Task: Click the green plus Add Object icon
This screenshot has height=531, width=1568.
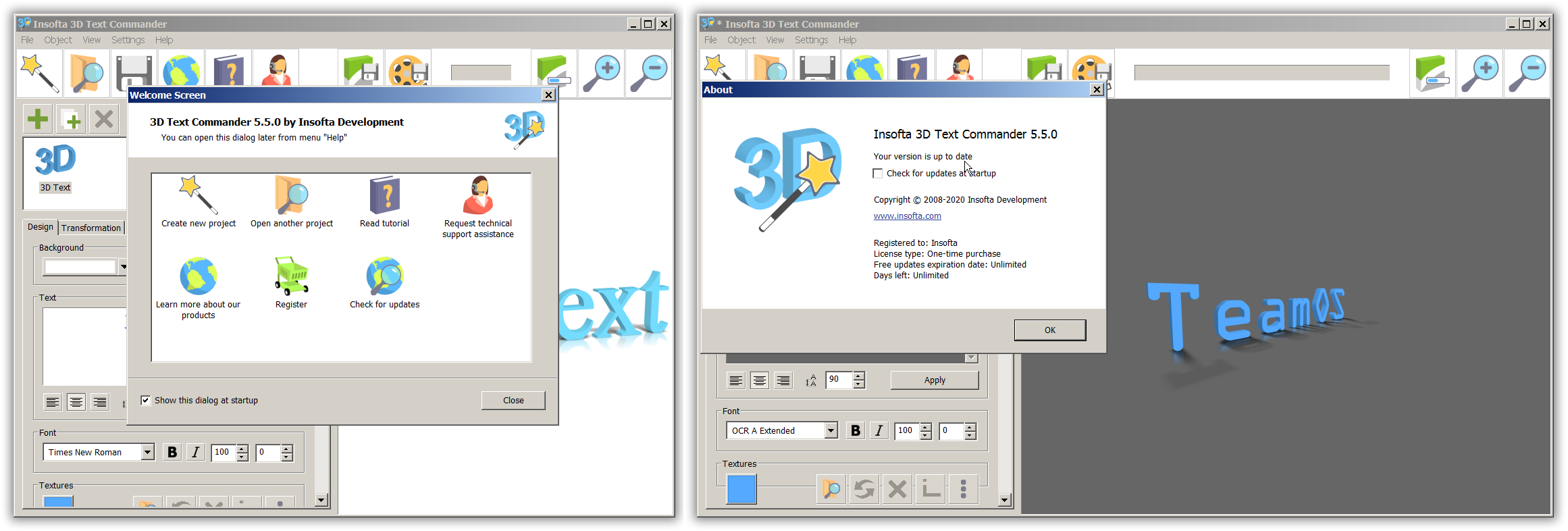Action: coord(38,120)
